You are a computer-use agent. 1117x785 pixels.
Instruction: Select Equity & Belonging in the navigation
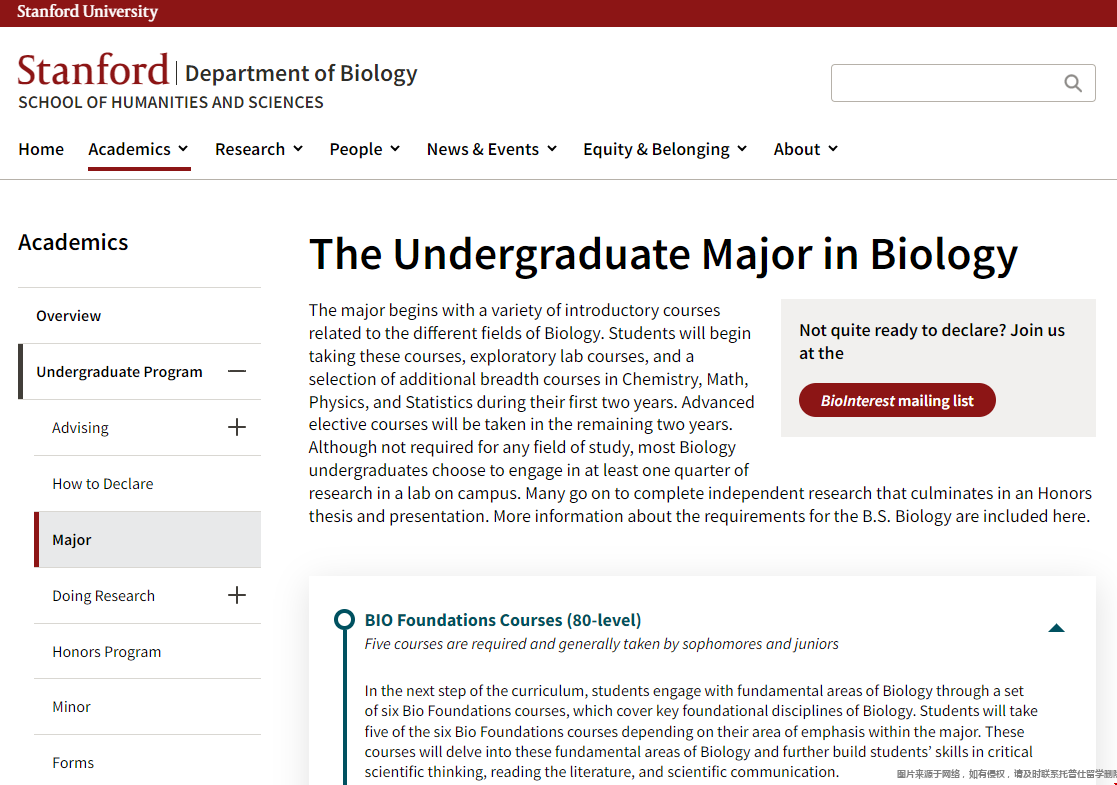656,149
